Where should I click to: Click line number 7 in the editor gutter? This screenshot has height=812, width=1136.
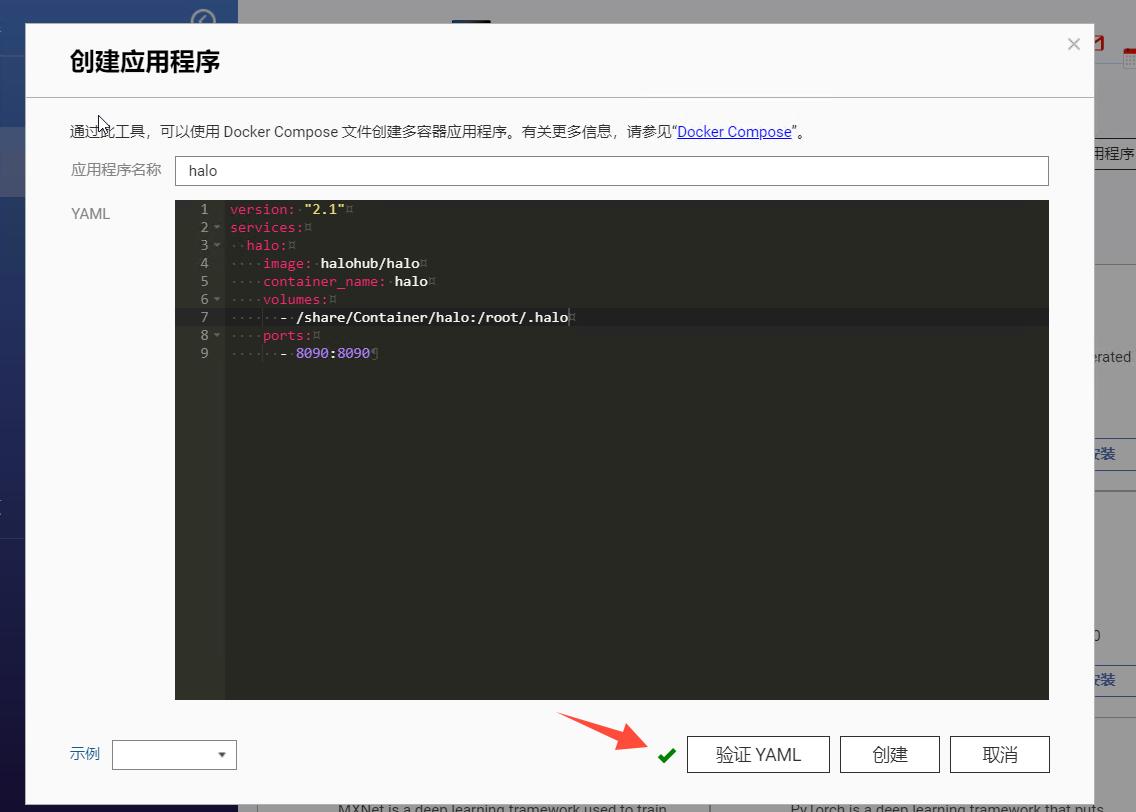(x=204, y=317)
